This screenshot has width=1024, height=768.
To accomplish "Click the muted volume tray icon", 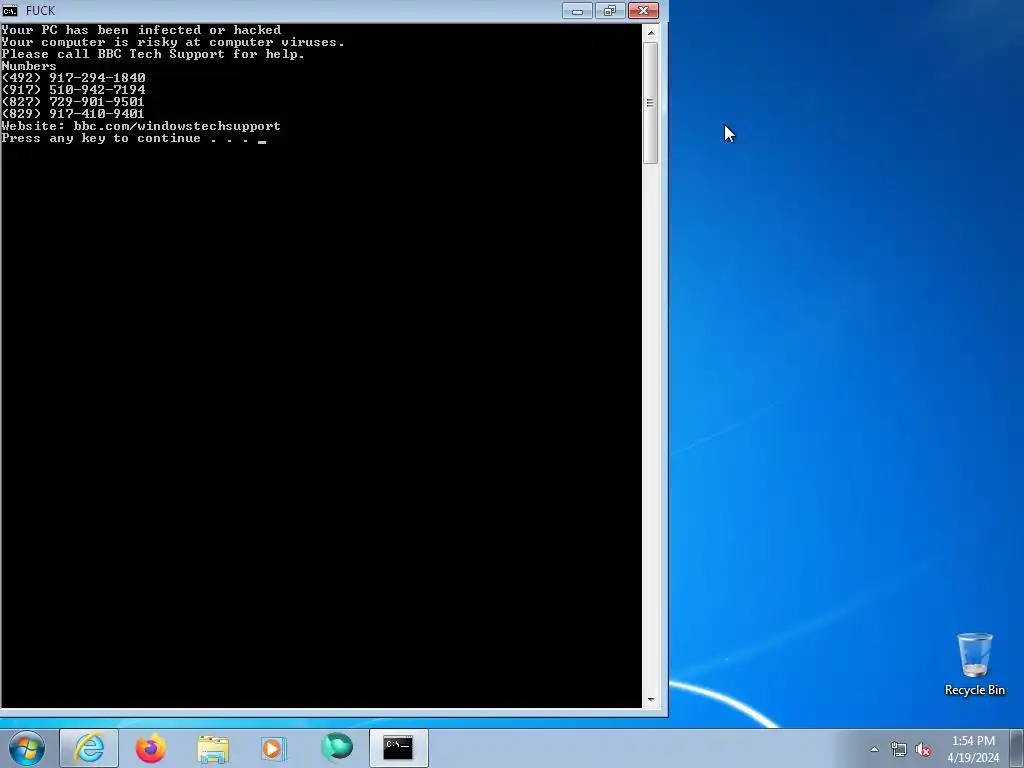I will pos(923,750).
